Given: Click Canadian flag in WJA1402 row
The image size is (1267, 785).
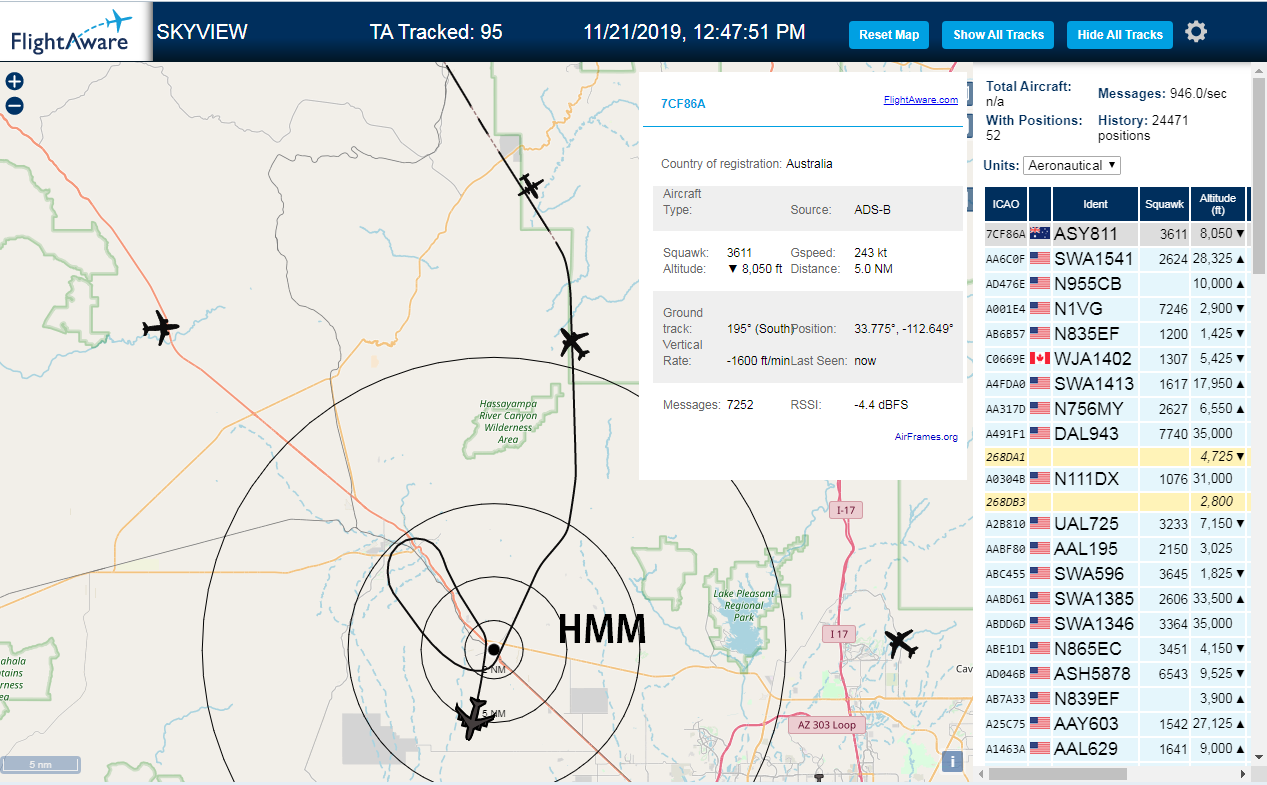Looking at the screenshot, I should [x=1040, y=359].
